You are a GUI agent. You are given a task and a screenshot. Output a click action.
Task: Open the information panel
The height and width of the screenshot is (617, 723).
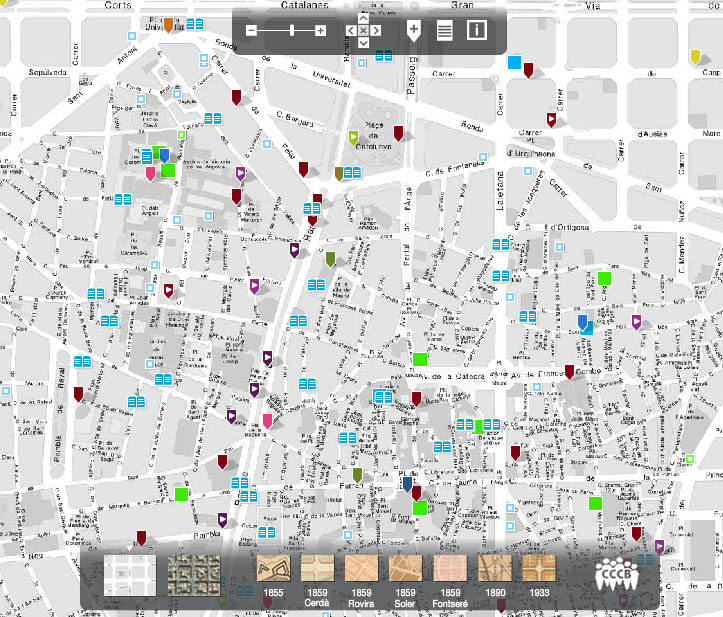point(476,30)
